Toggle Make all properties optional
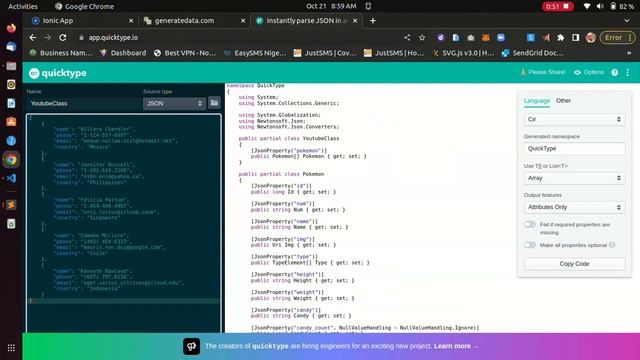The height and width of the screenshot is (360, 640). pyautogui.click(x=530, y=245)
